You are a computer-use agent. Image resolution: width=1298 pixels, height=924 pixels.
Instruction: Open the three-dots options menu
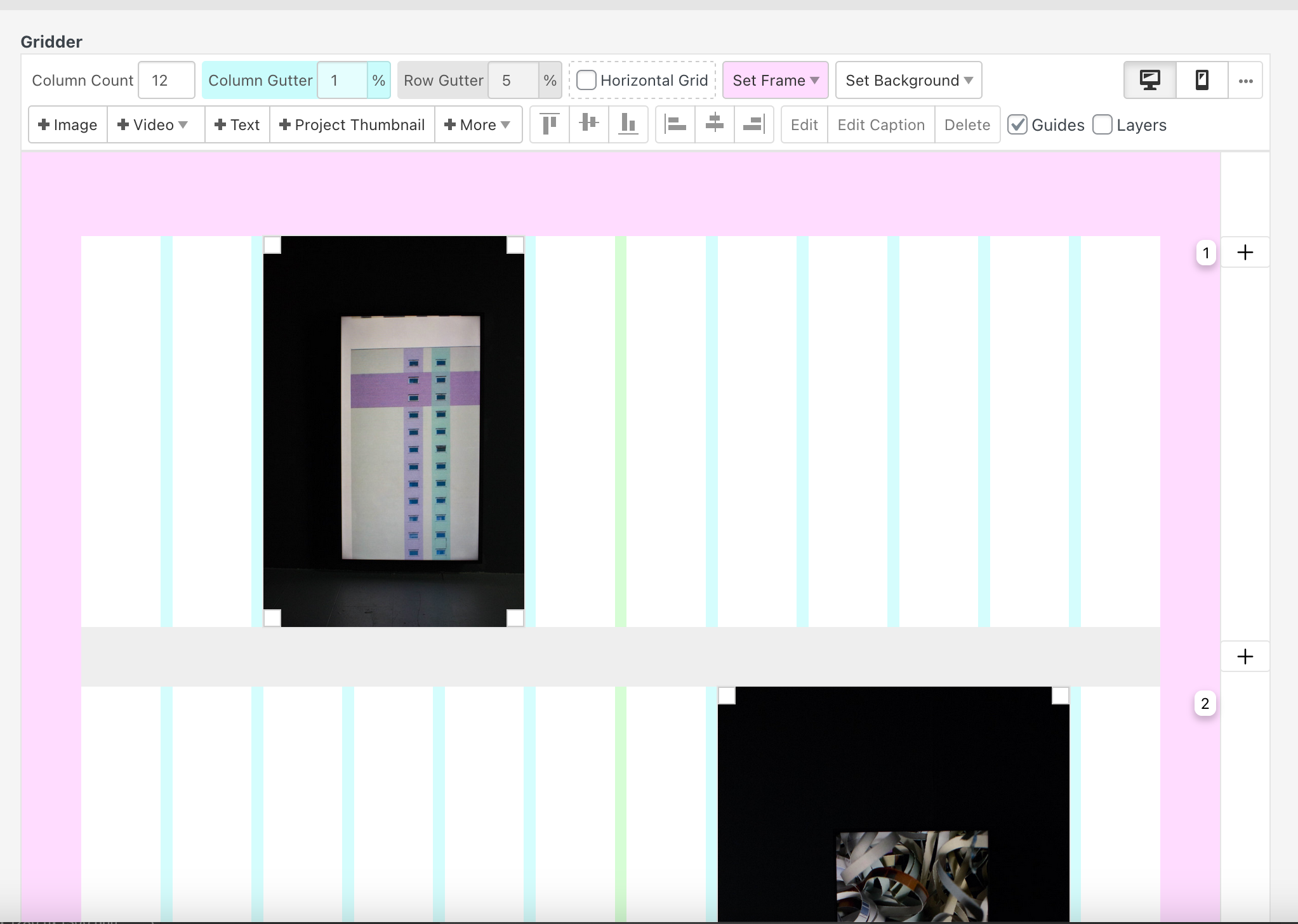pyautogui.click(x=1245, y=81)
